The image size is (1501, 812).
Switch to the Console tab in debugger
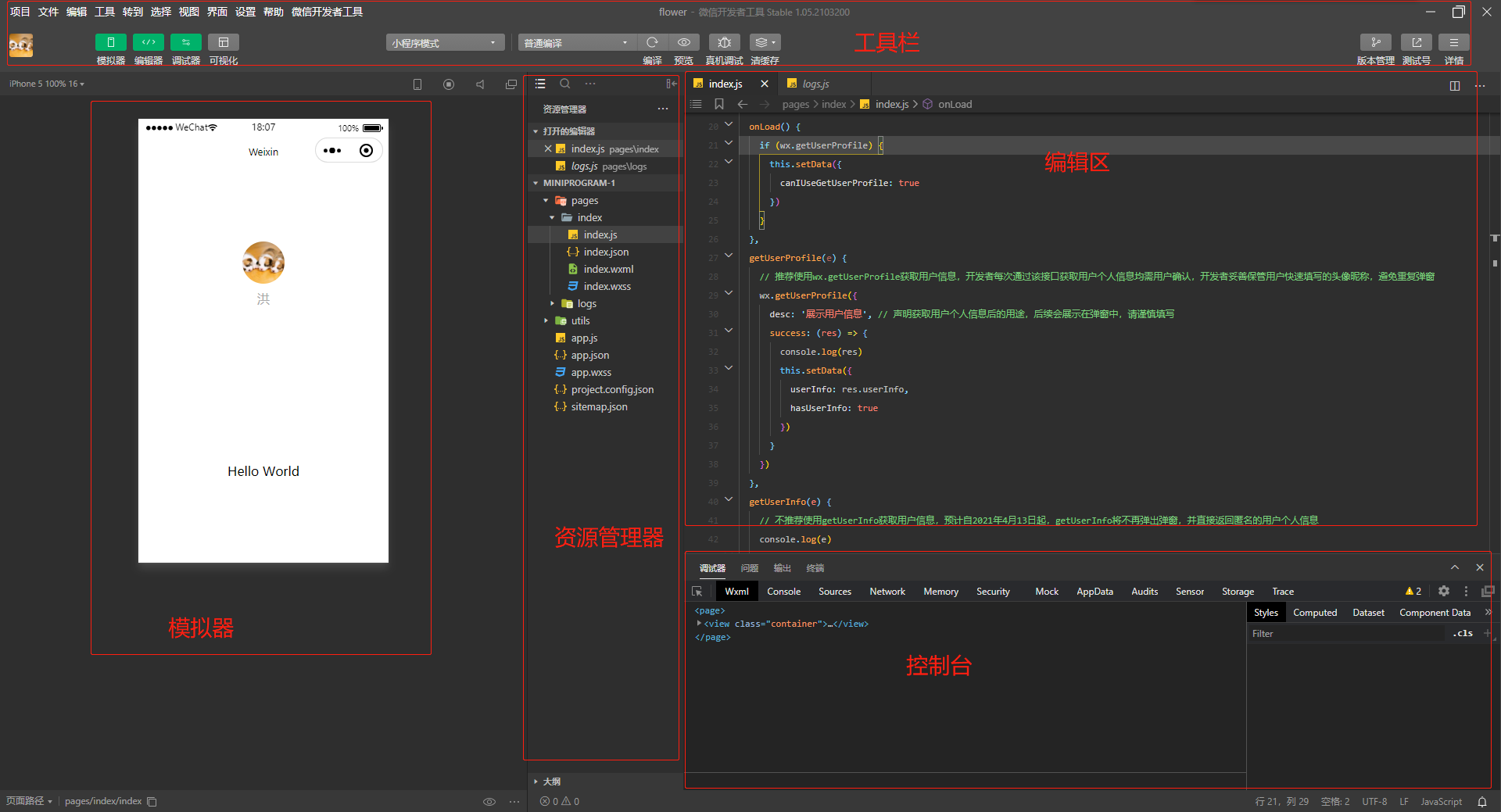[783, 592]
